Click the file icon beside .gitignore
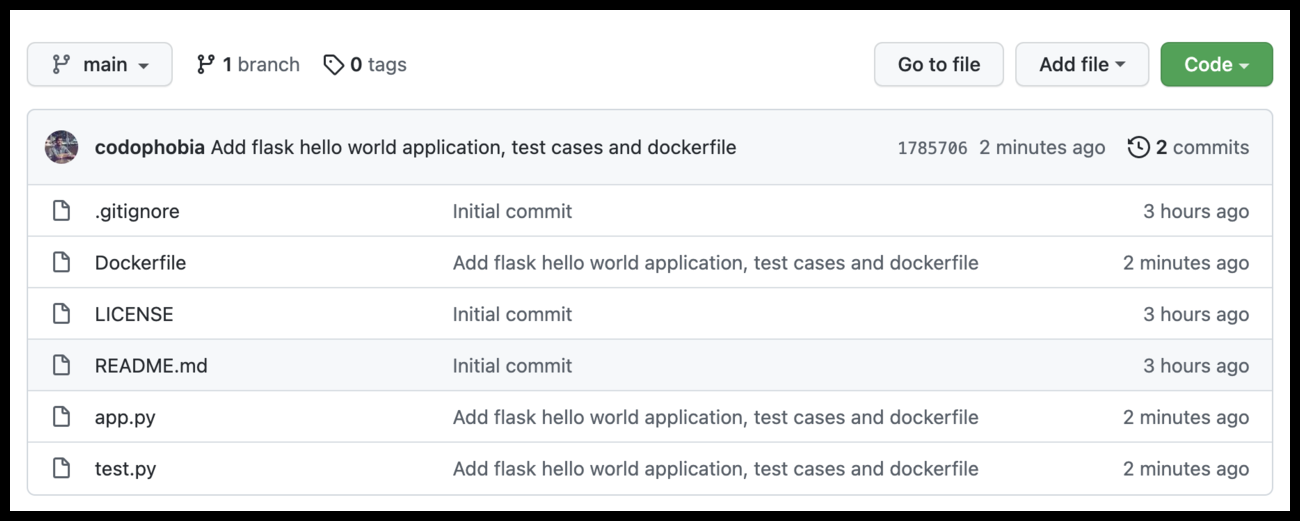Screen dimensions: 1300x521 (62, 211)
